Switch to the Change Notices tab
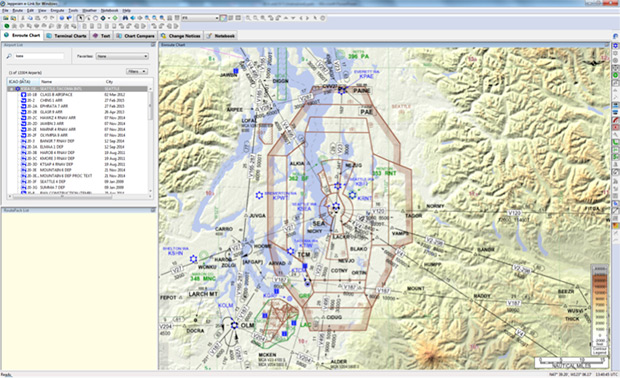Screen dimensions: 620x378 [x=180, y=36]
